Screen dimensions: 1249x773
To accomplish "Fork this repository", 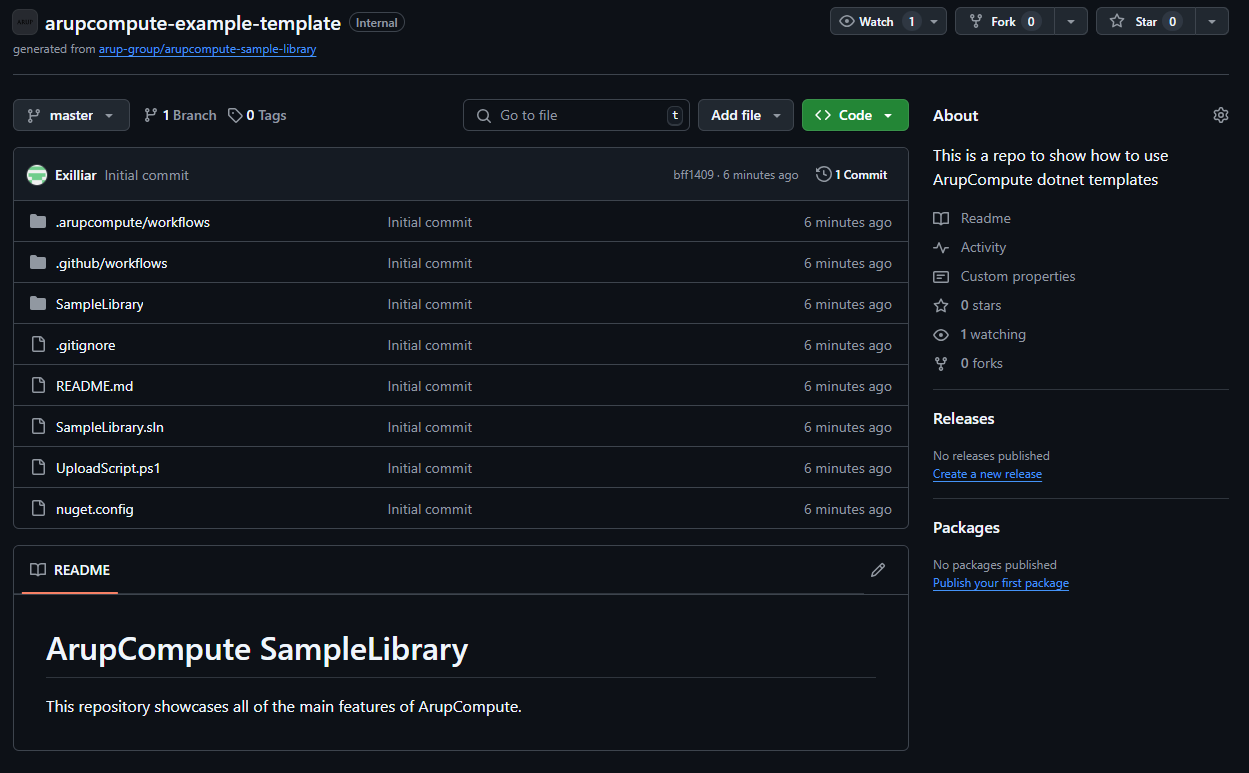I will [1005, 21].
